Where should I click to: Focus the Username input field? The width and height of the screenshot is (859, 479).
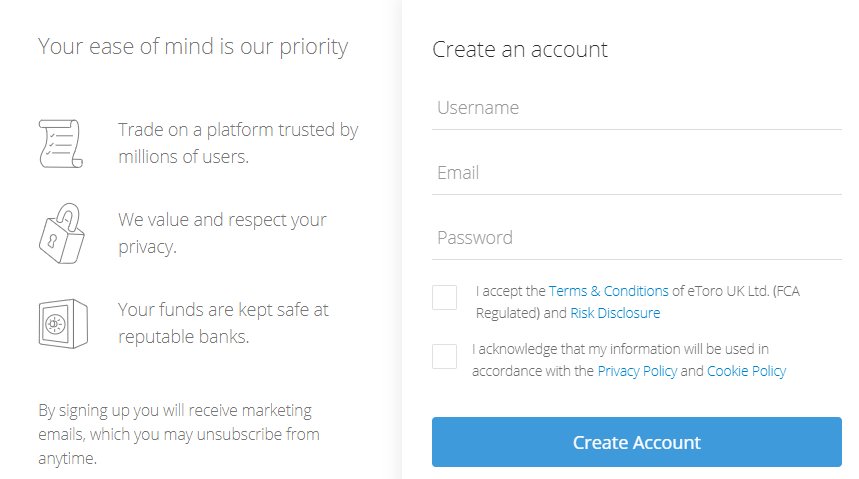coord(637,109)
